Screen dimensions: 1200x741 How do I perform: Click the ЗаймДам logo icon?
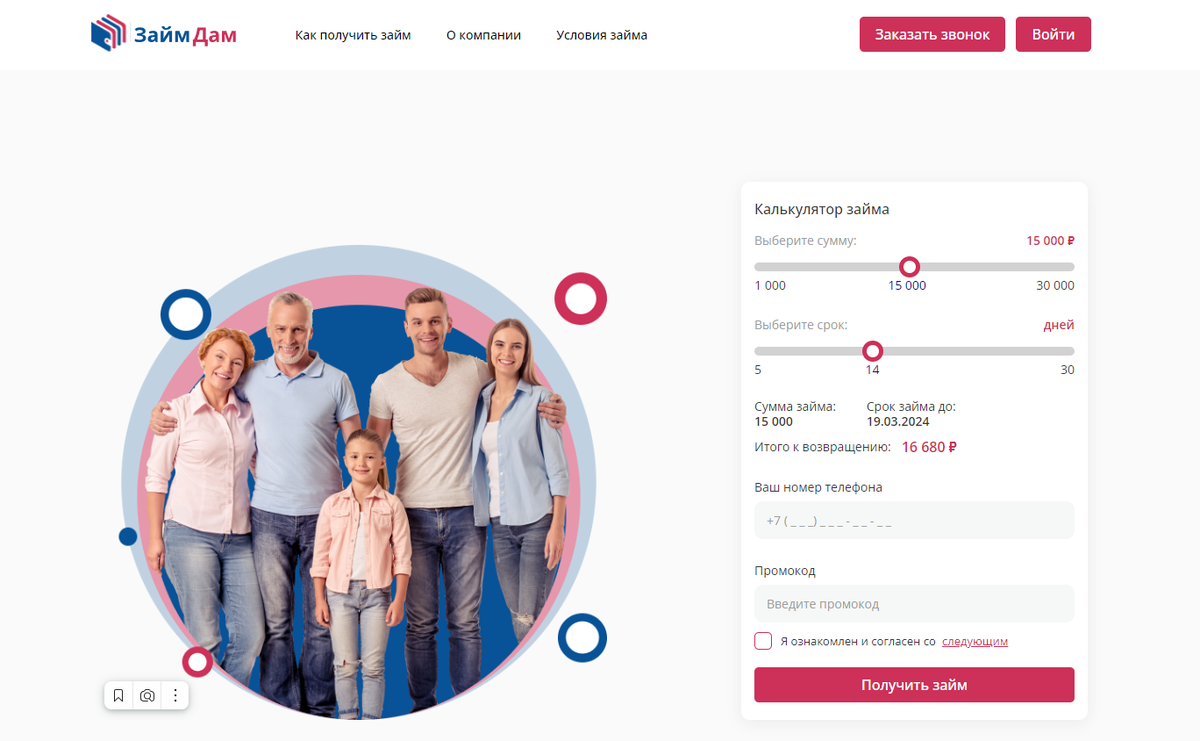pyautogui.click(x=108, y=34)
